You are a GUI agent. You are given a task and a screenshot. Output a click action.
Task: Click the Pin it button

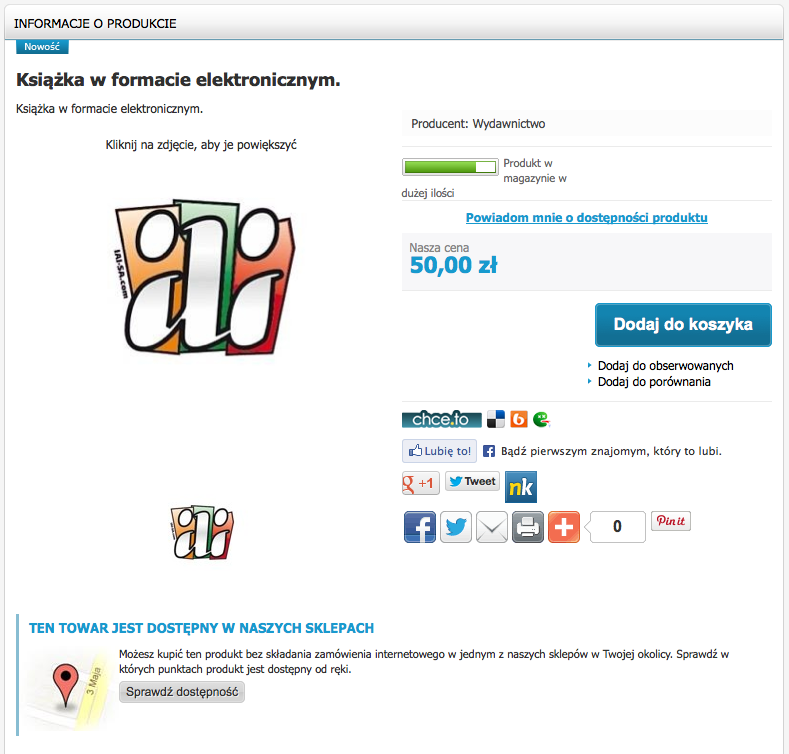click(671, 521)
